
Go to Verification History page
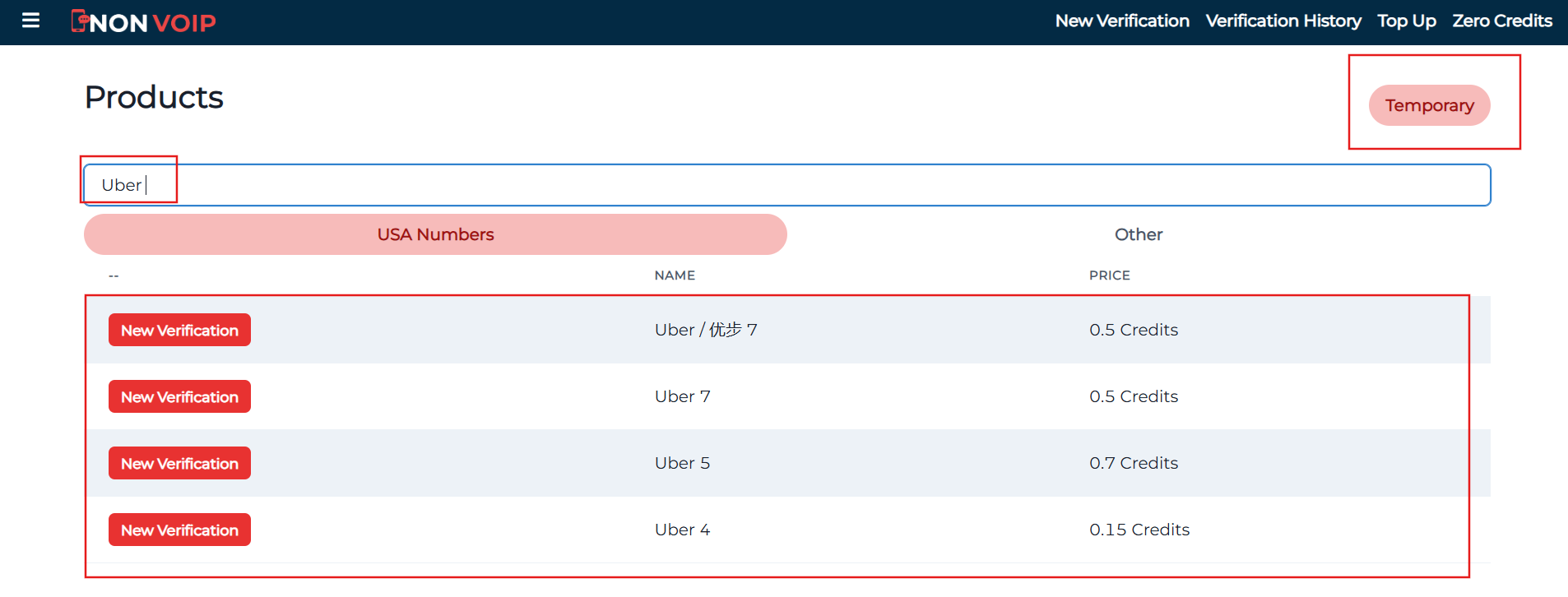pos(1283,21)
